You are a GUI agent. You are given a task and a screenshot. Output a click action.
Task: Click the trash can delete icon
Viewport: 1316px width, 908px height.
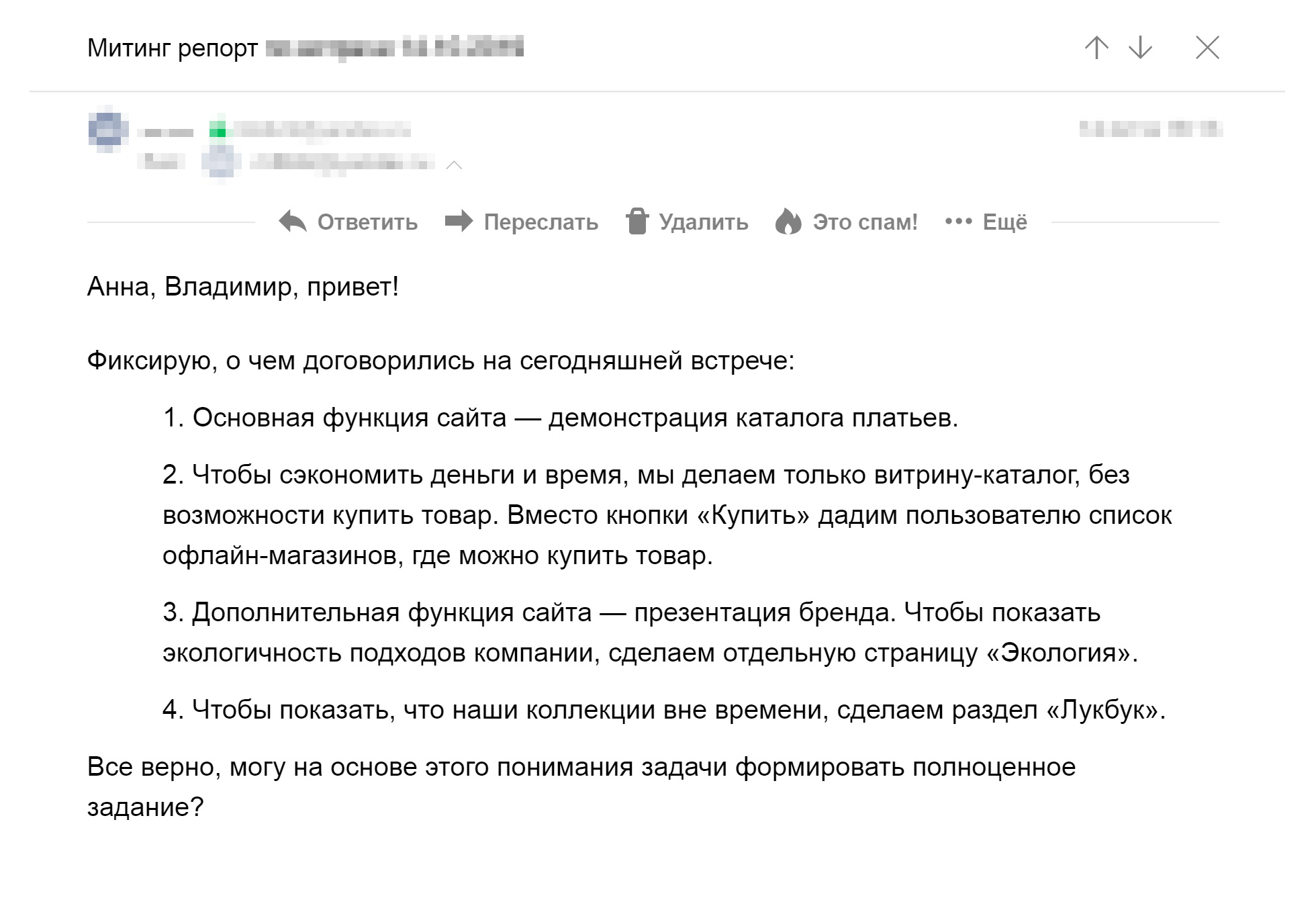click(637, 221)
